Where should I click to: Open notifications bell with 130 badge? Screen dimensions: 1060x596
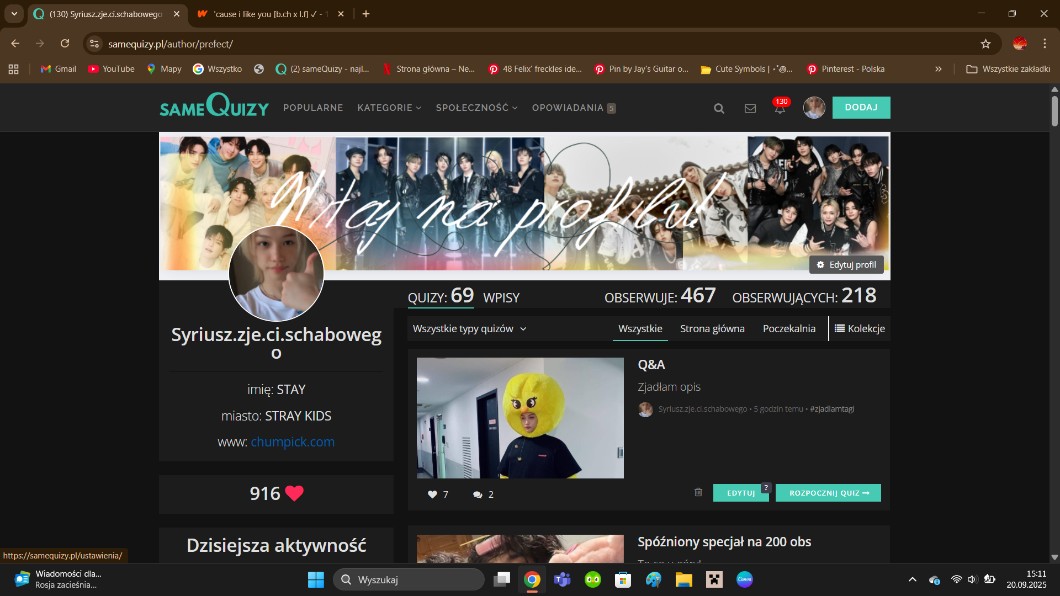(x=780, y=108)
